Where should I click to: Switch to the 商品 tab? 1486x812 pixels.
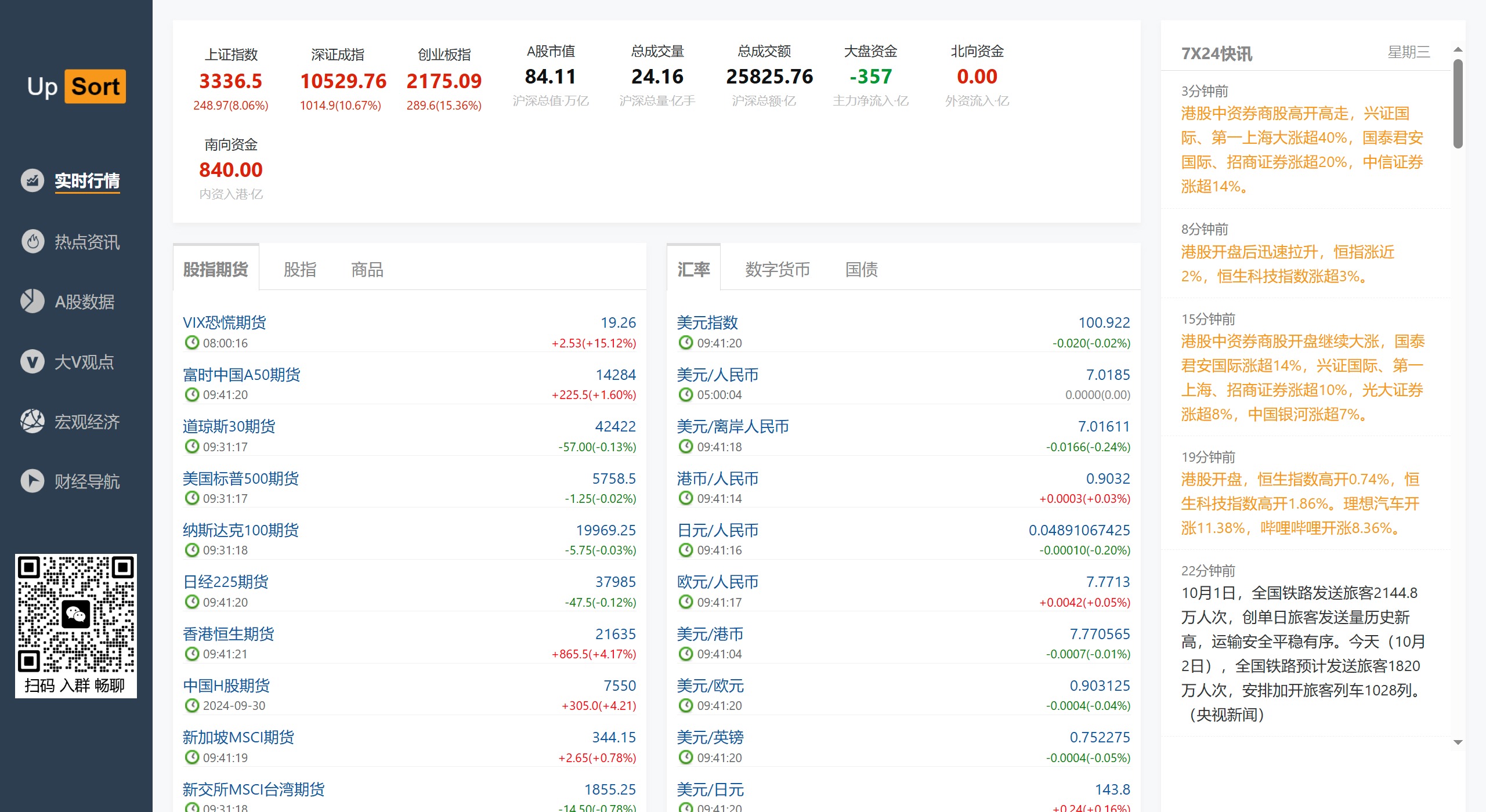367,270
